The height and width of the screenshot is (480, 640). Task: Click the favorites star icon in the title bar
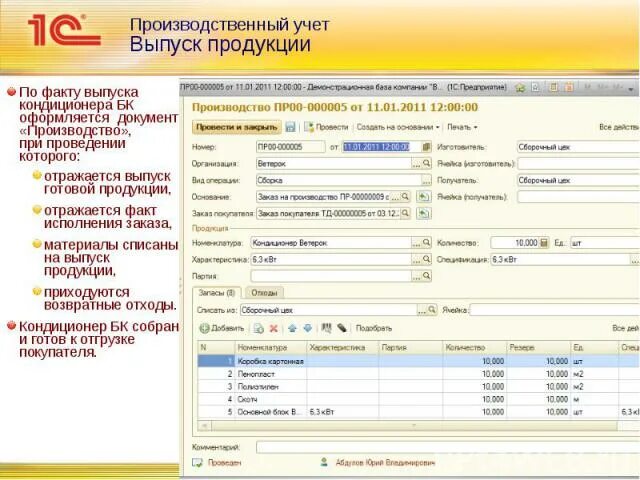[x=536, y=87]
